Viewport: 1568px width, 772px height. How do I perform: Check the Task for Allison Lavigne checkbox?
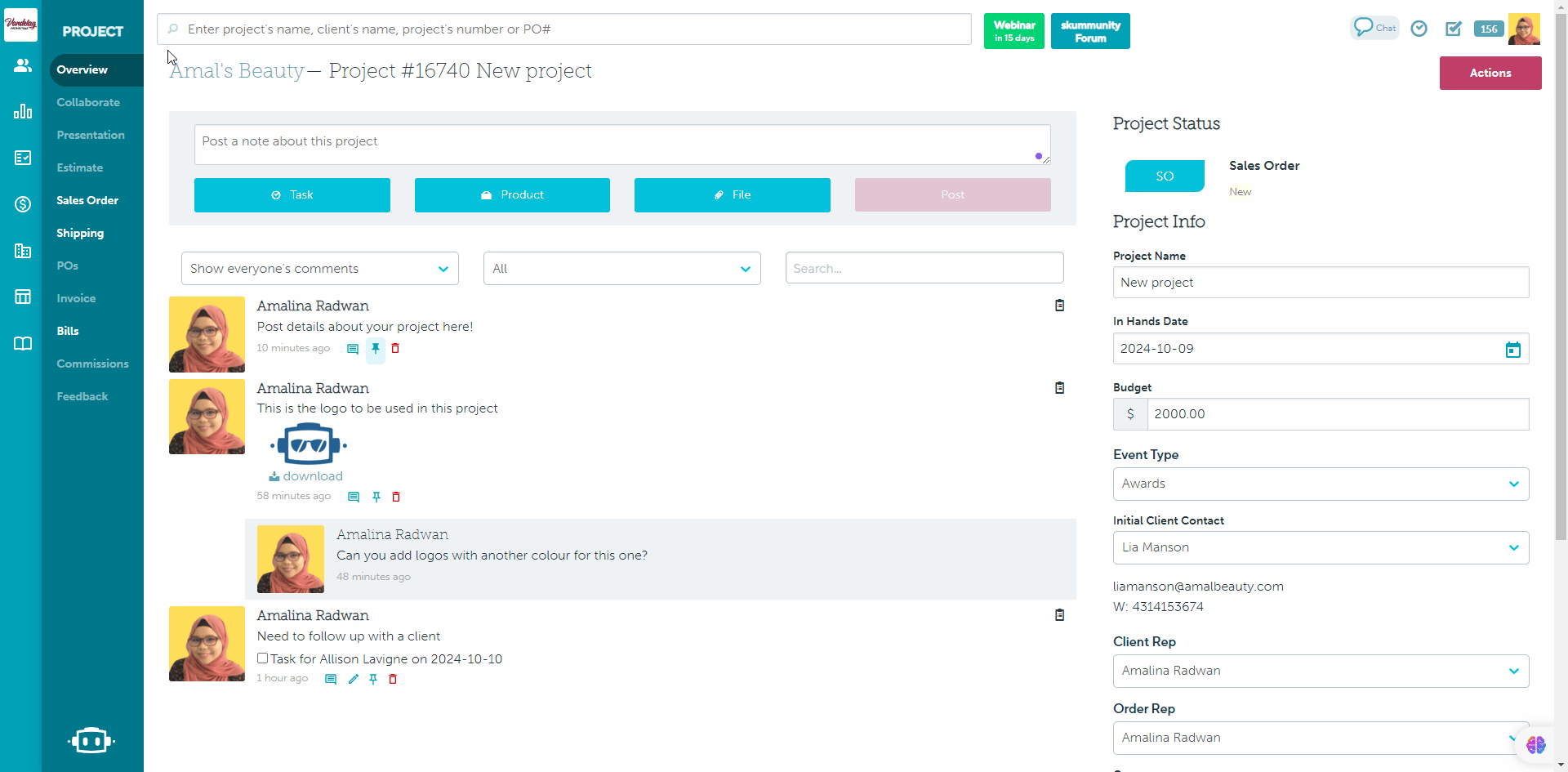click(x=263, y=658)
